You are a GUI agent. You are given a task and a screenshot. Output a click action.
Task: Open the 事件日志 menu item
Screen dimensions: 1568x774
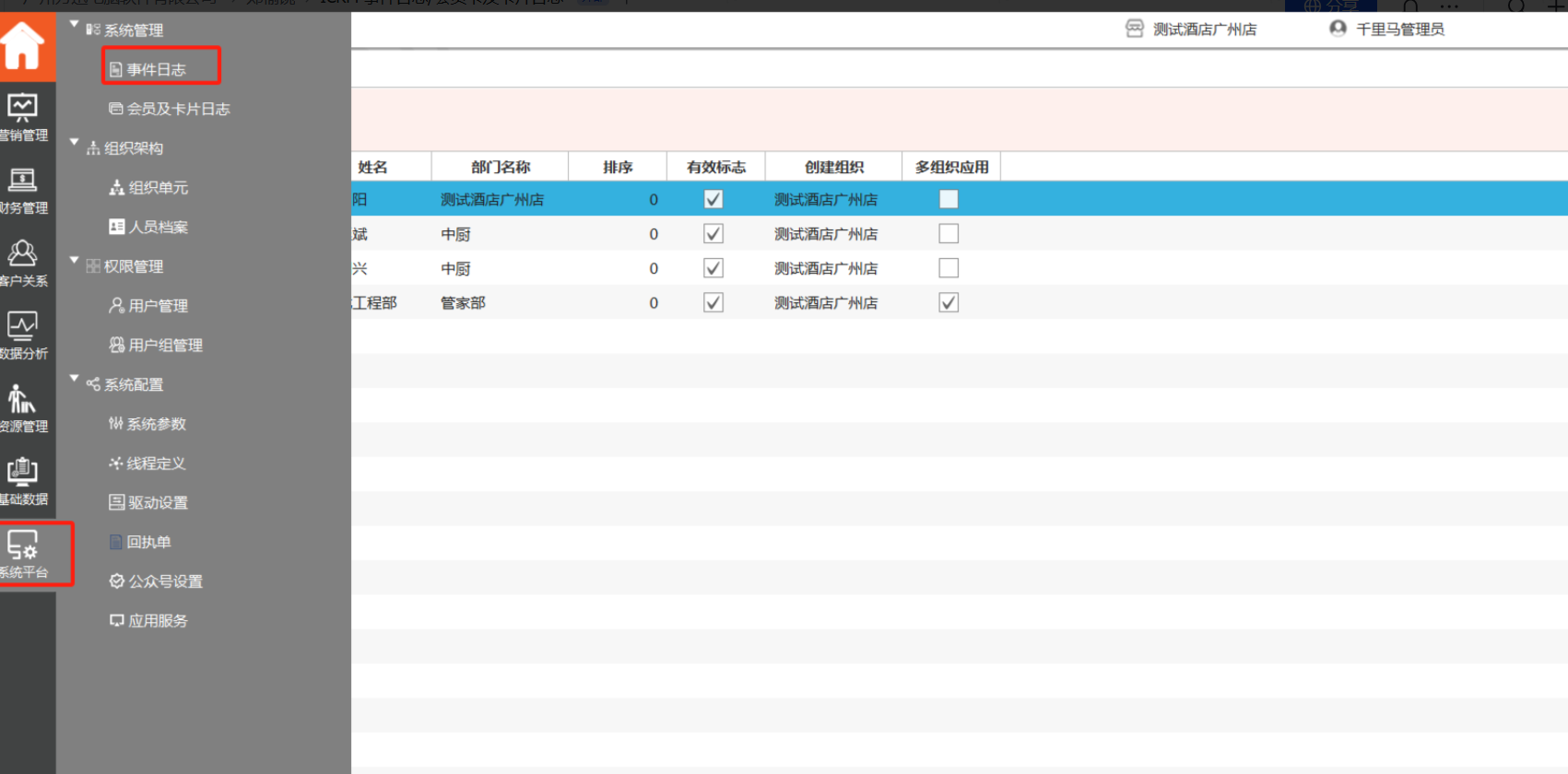pos(156,70)
